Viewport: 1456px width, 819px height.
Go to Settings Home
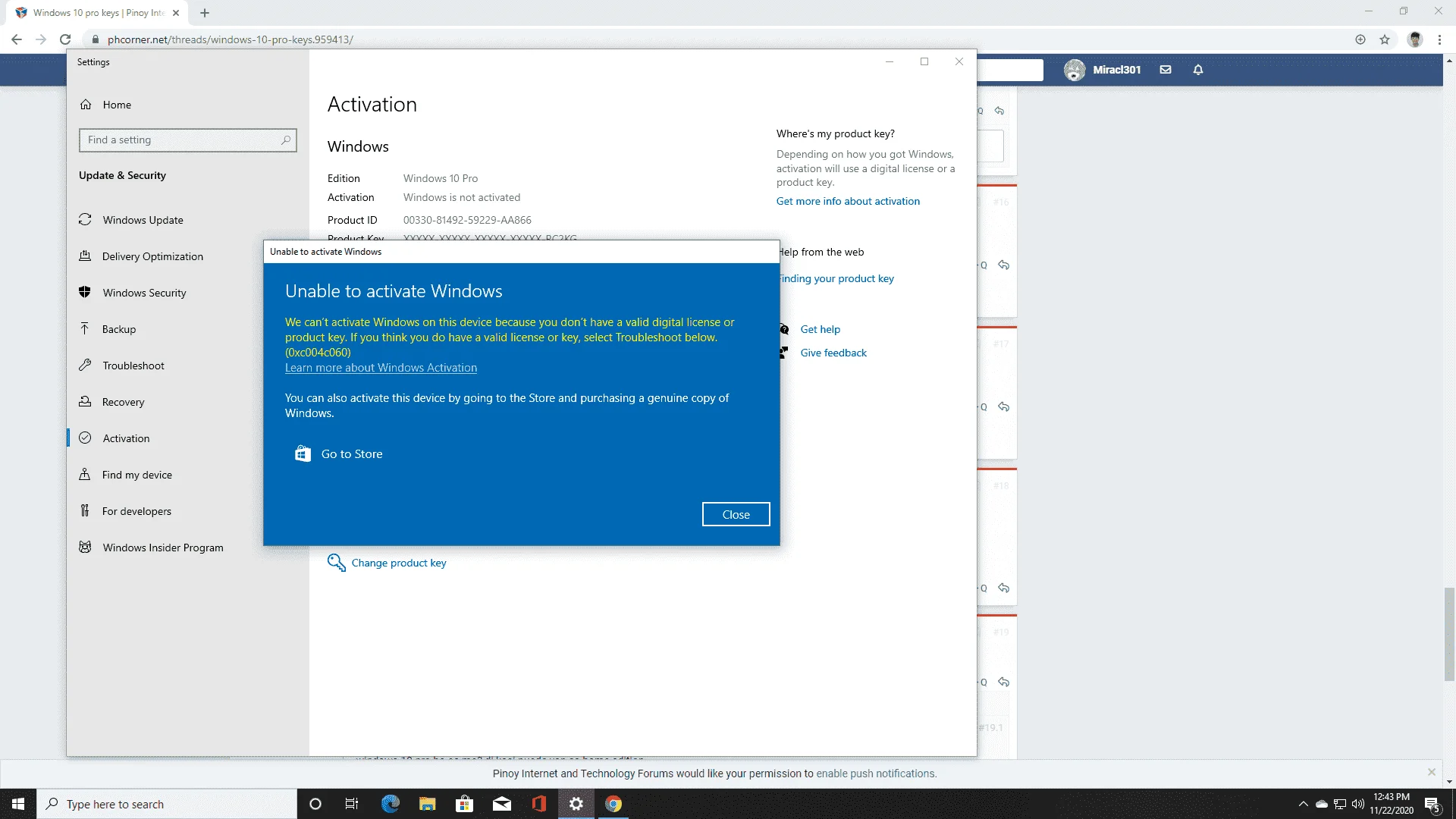(x=117, y=105)
